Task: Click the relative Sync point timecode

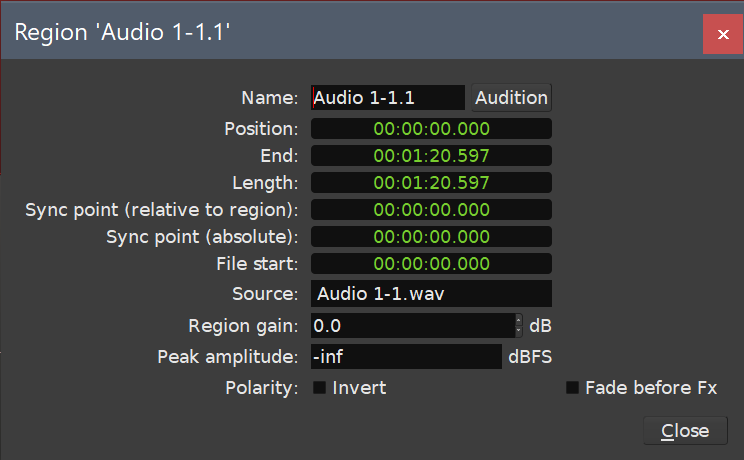Action: pos(431,210)
